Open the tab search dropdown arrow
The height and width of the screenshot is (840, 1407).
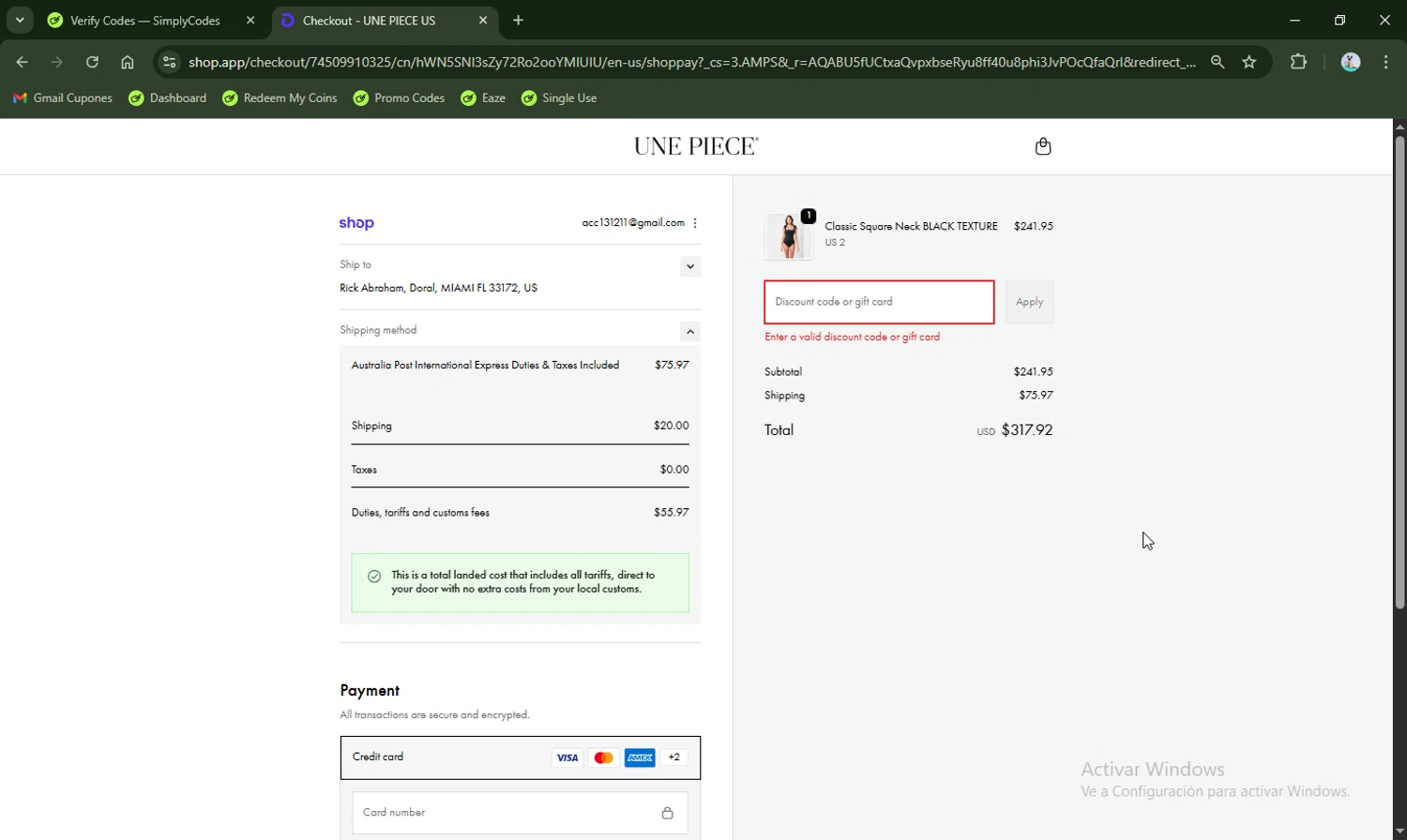[x=20, y=20]
